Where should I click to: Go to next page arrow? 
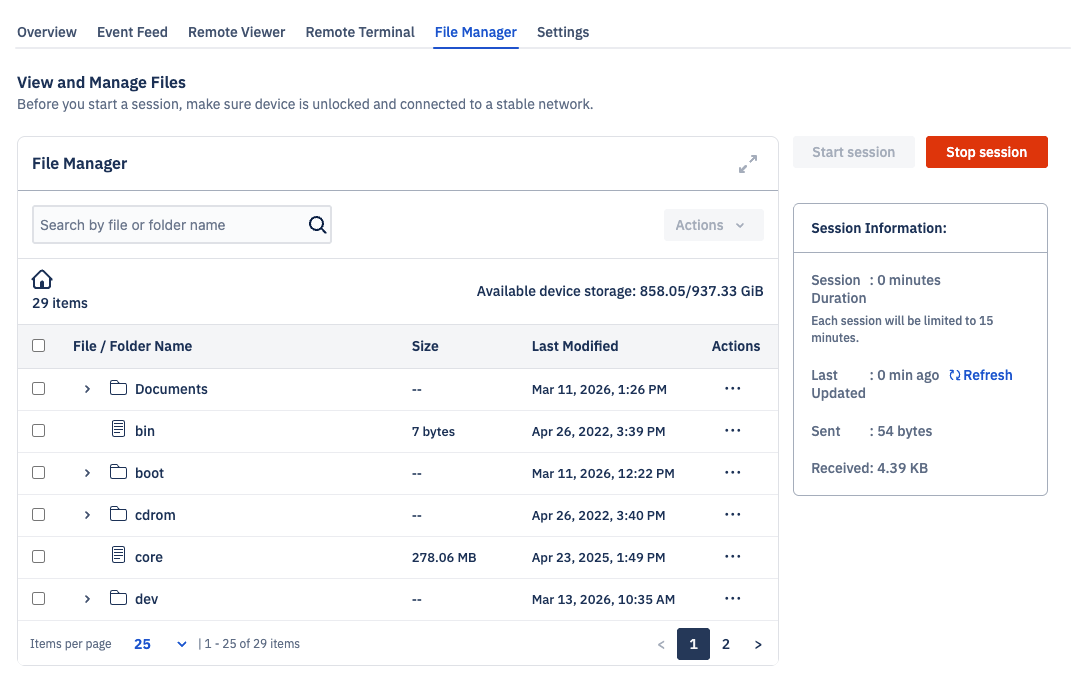coord(758,645)
